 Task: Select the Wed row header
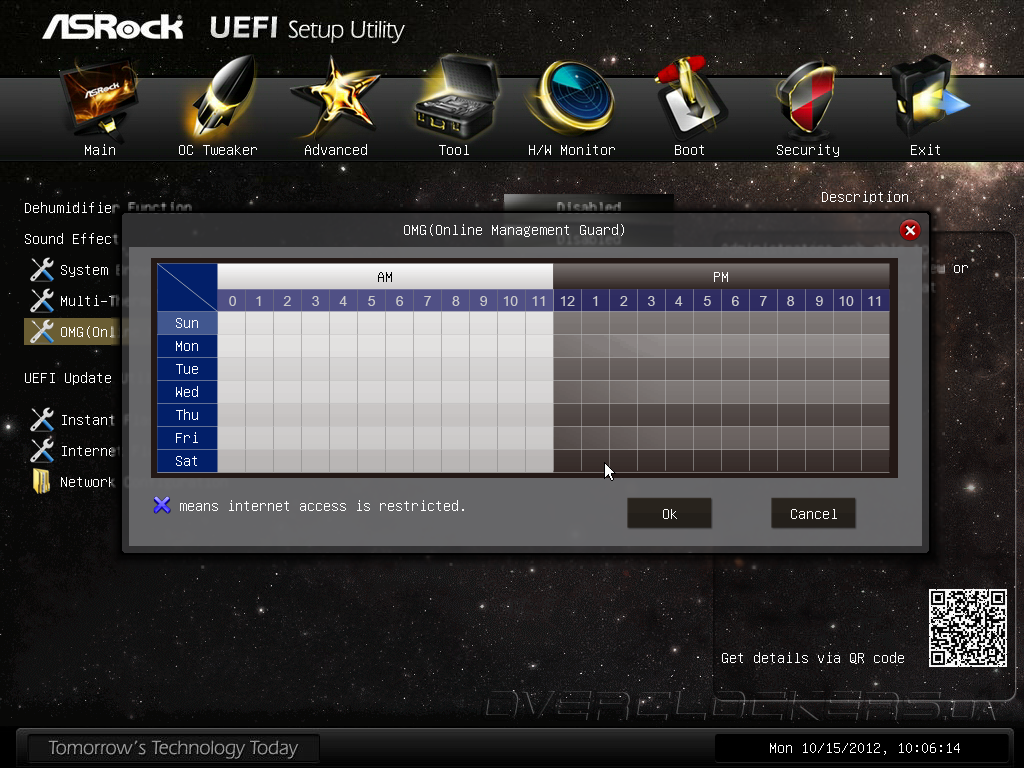(187, 392)
